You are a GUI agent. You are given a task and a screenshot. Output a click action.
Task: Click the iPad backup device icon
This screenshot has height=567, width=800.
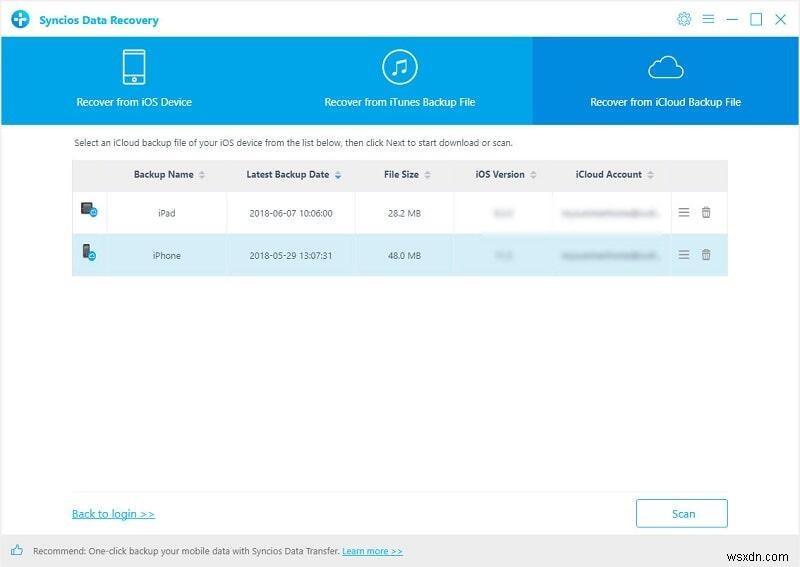tap(89, 210)
